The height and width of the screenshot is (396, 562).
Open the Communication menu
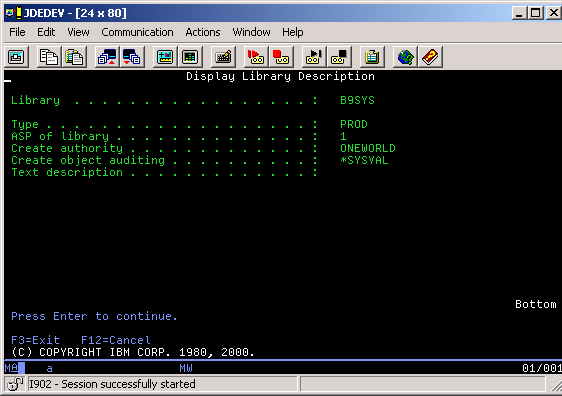click(x=137, y=32)
